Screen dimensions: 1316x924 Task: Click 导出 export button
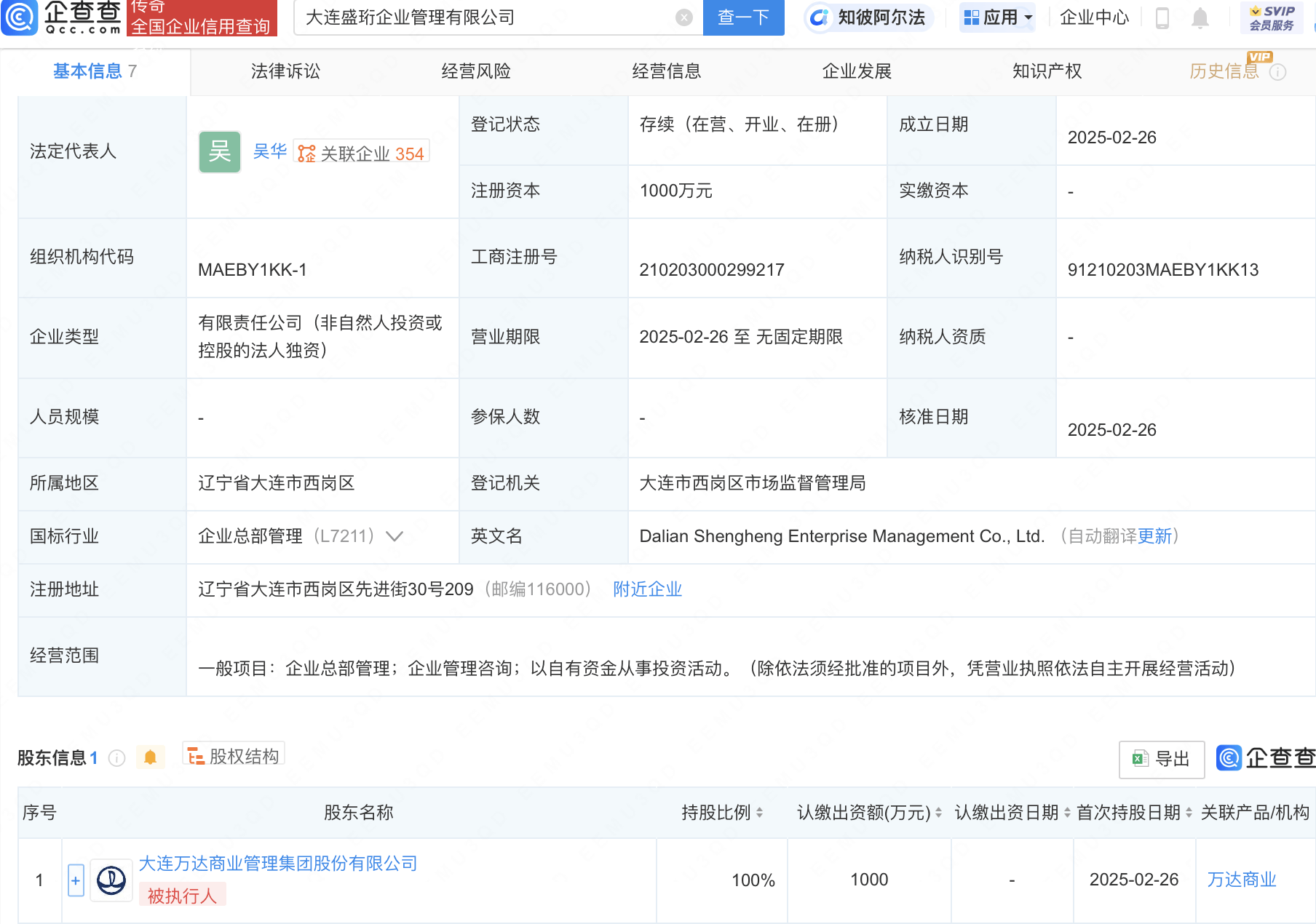(x=1162, y=760)
